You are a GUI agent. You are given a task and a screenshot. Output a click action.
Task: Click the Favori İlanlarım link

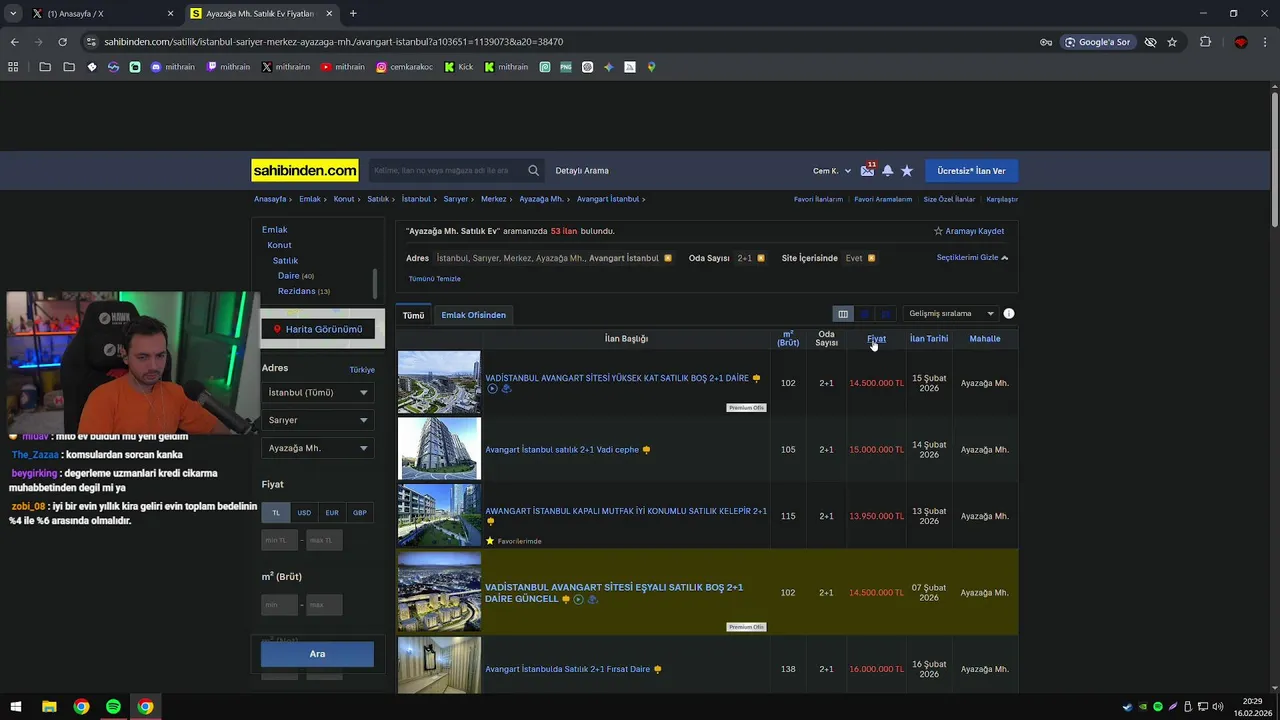[x=818, y=199]
